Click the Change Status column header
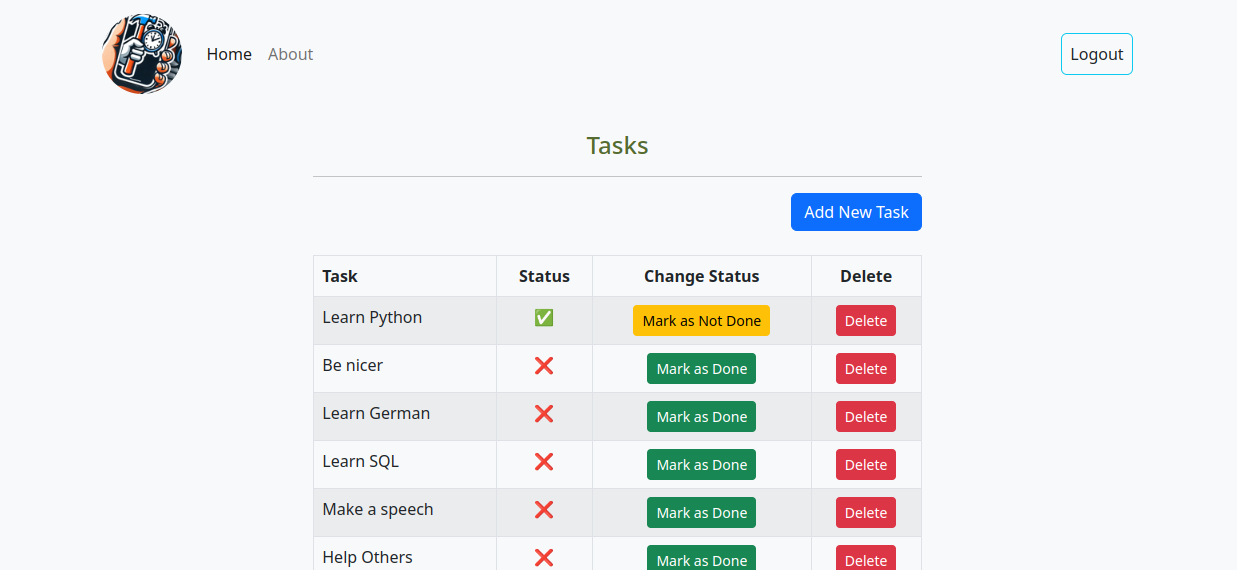Image resolution: width=1237 pixels, height=570 pixels. (x=701, y=276)
